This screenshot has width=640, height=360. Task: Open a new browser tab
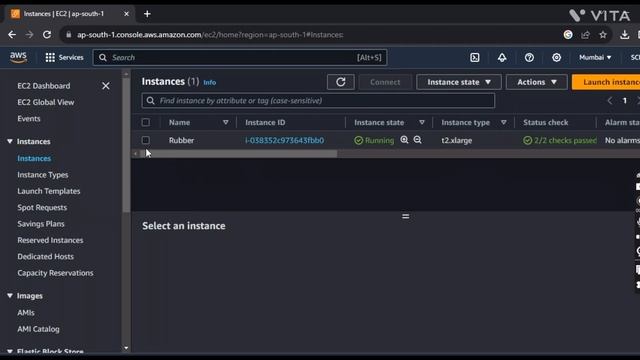(x=147, y=14)
